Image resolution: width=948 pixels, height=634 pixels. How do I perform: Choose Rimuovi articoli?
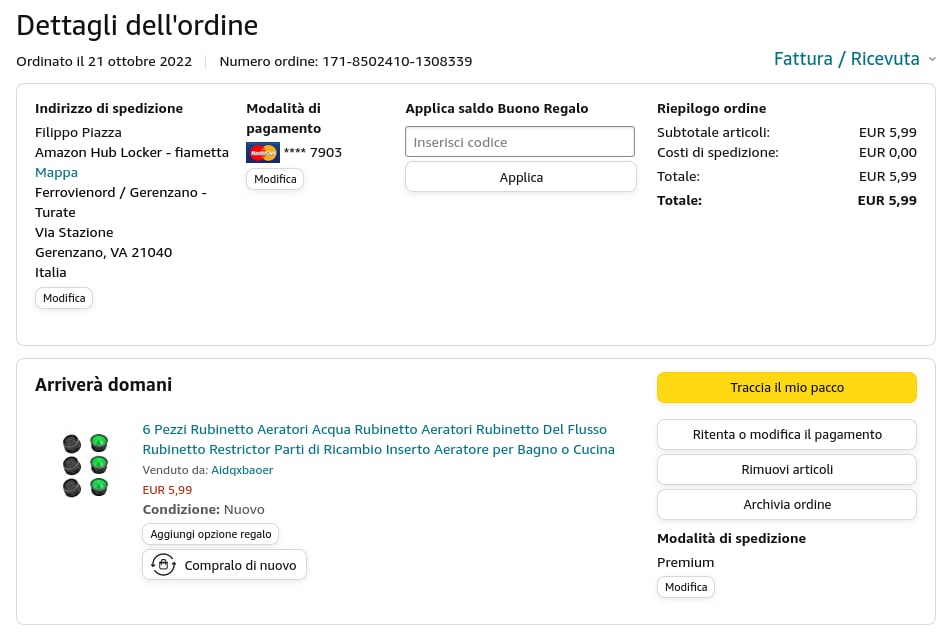pyautogui.click(x=786, y=469)
